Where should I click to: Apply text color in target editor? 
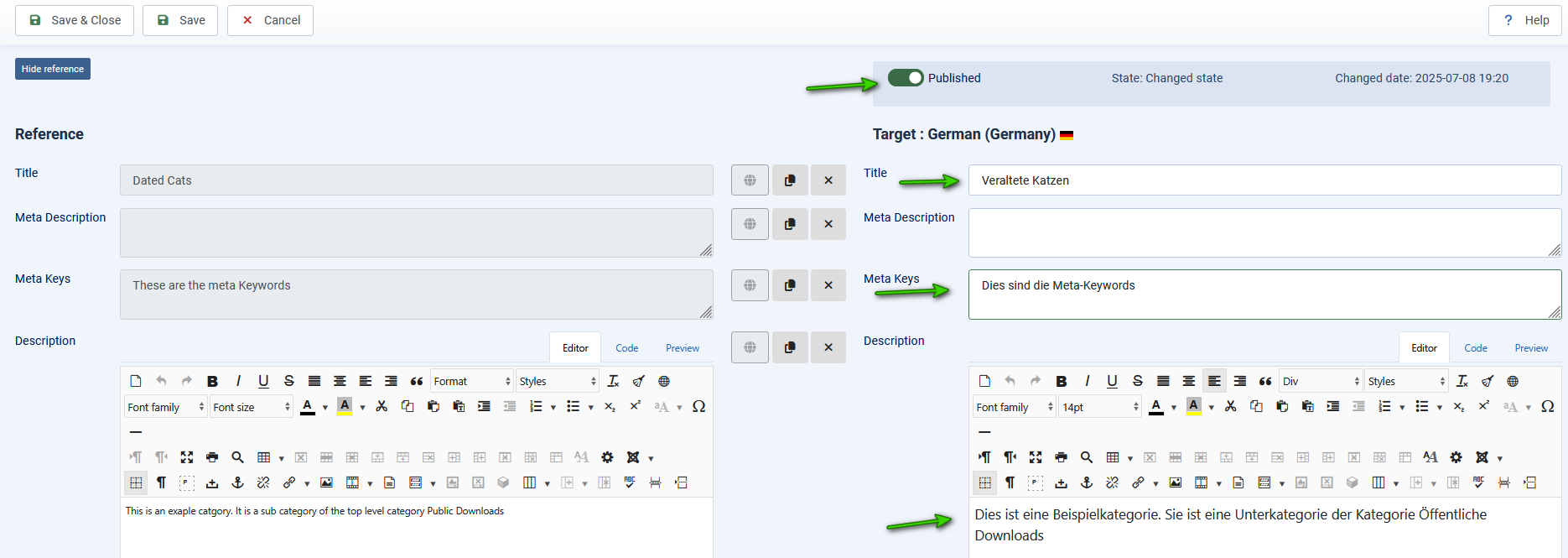point(1156,407)
